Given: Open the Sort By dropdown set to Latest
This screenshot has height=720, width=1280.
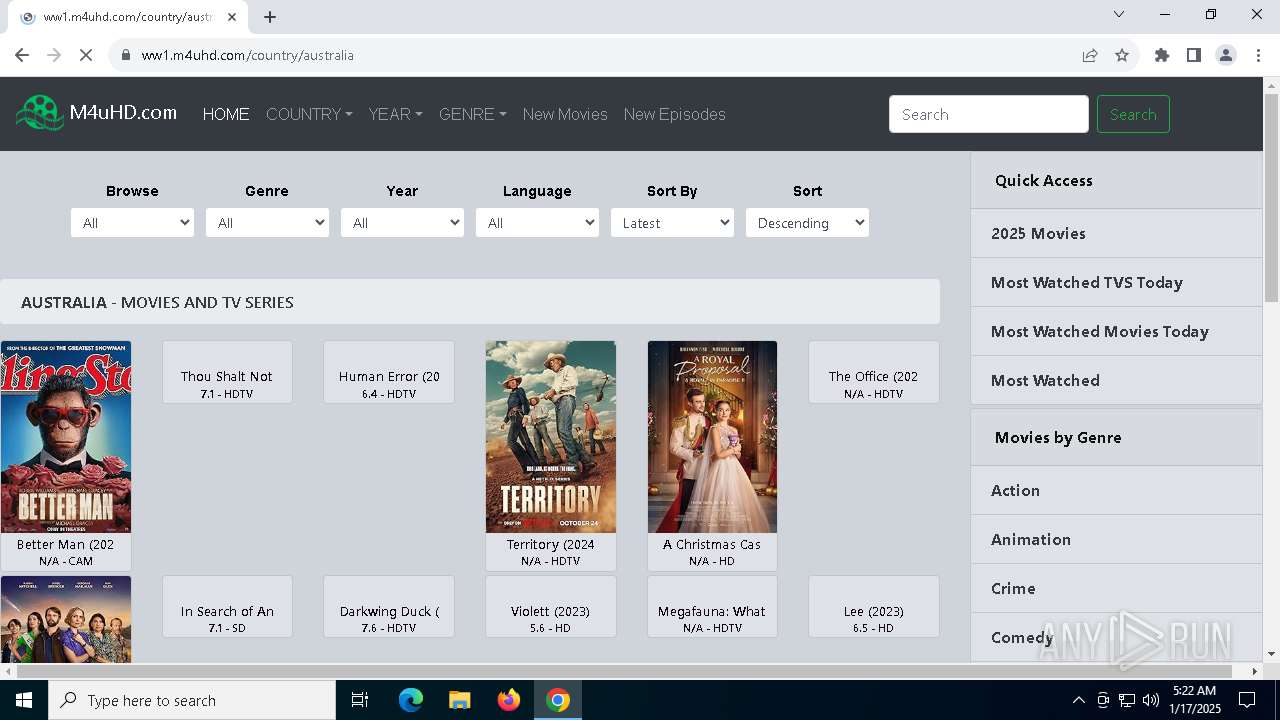Looking at the screenshot, I should pyautogui.click(x=672, y=223).
